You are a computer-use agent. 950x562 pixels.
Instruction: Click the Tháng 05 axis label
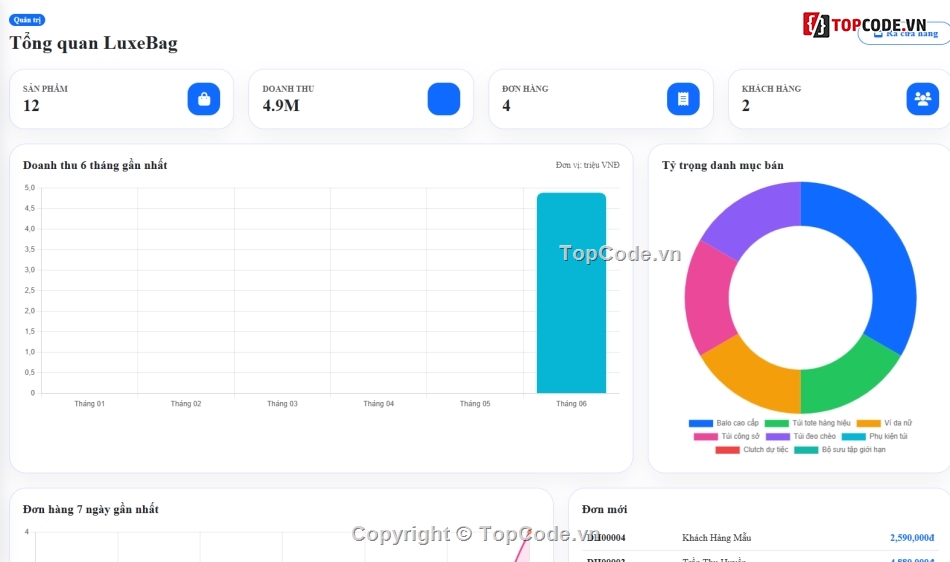475,403
